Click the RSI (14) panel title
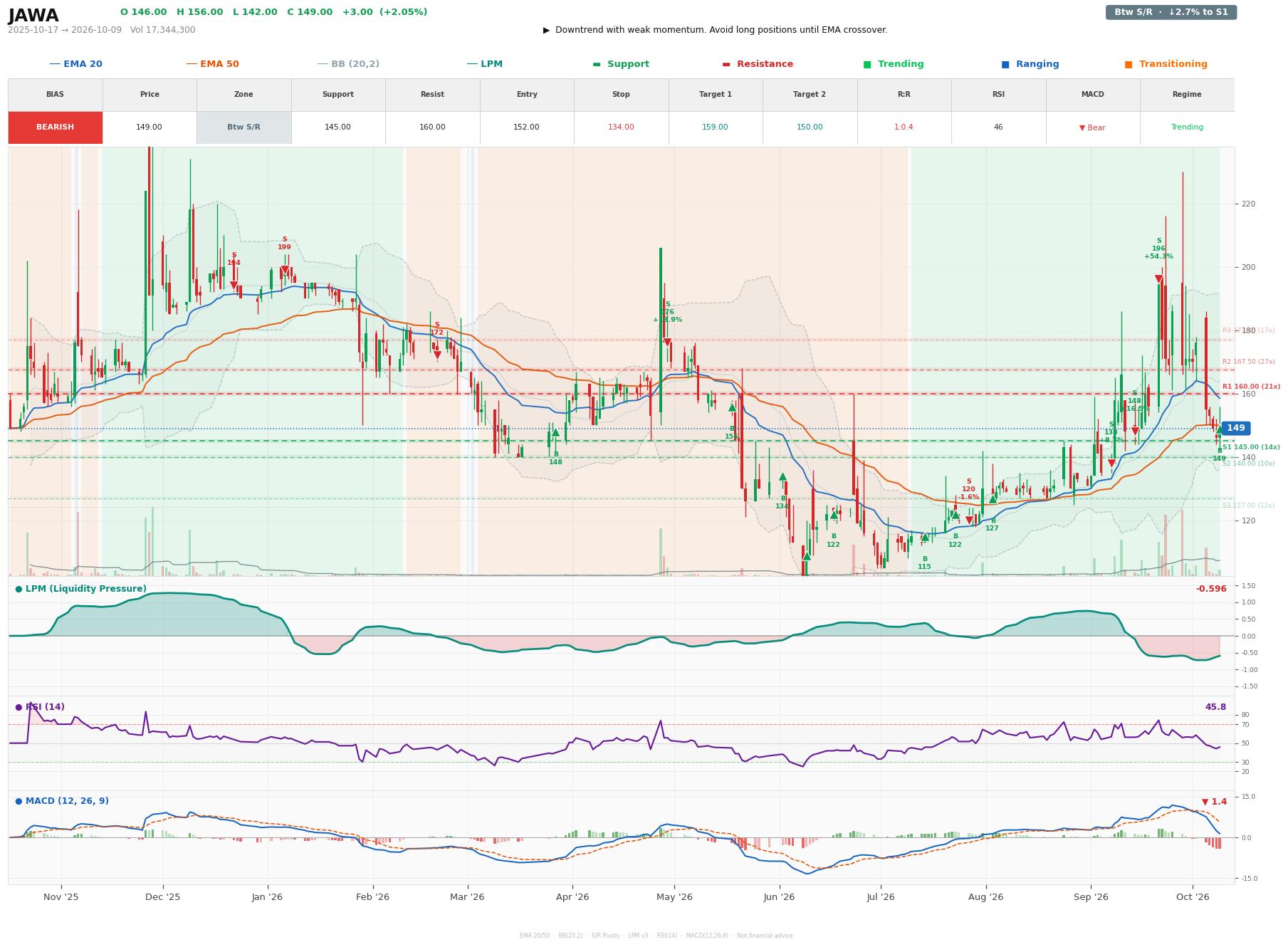Viewport: 1288px width, 947px height. [x=40, y=707]
